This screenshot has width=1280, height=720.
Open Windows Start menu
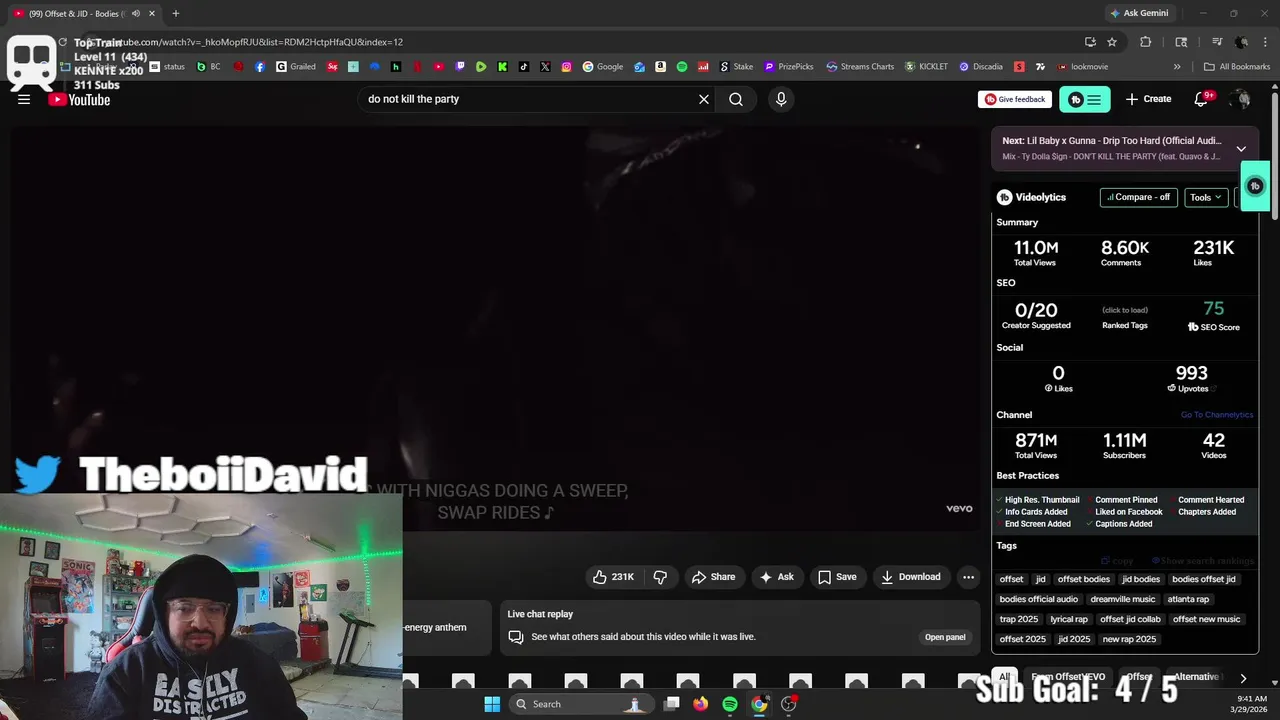click(x=492, y=704)
